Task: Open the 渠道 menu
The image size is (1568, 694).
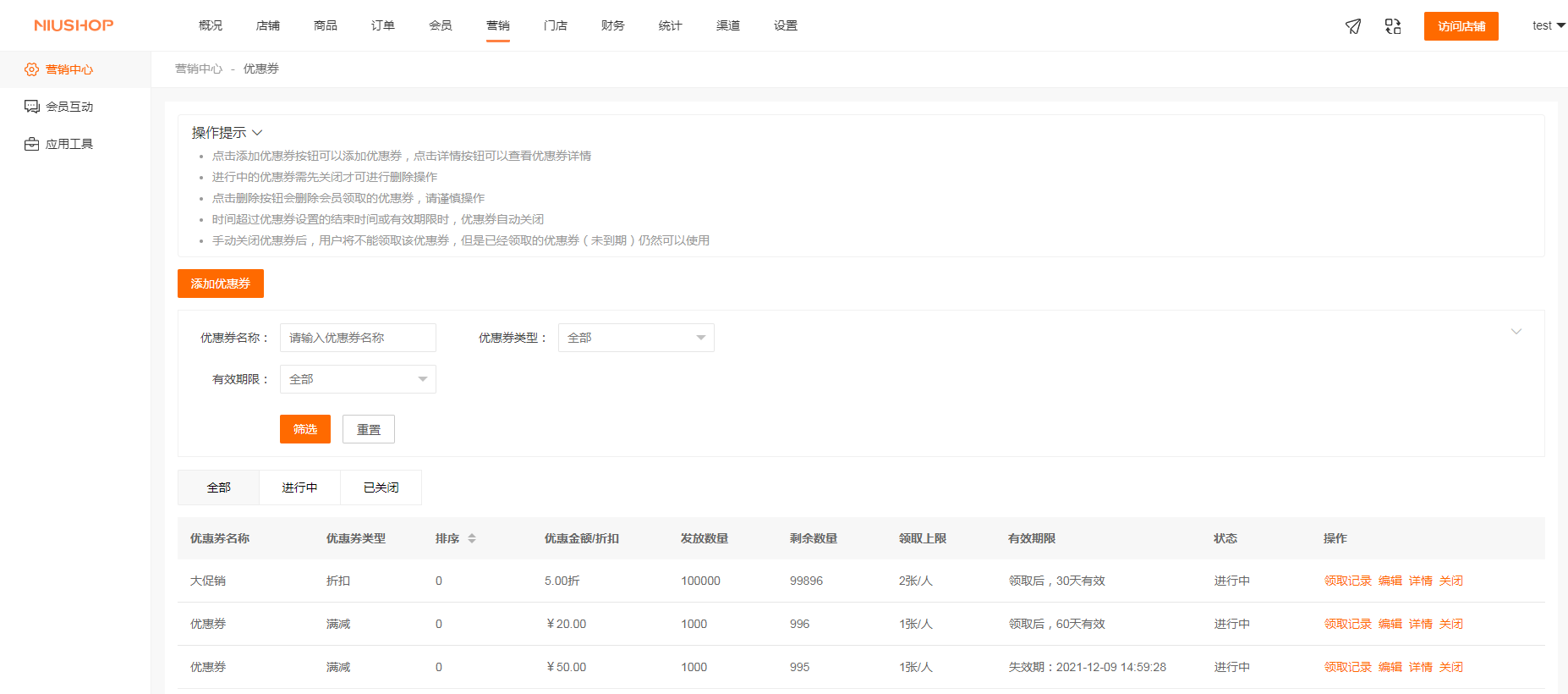Action: click(728, 25)
